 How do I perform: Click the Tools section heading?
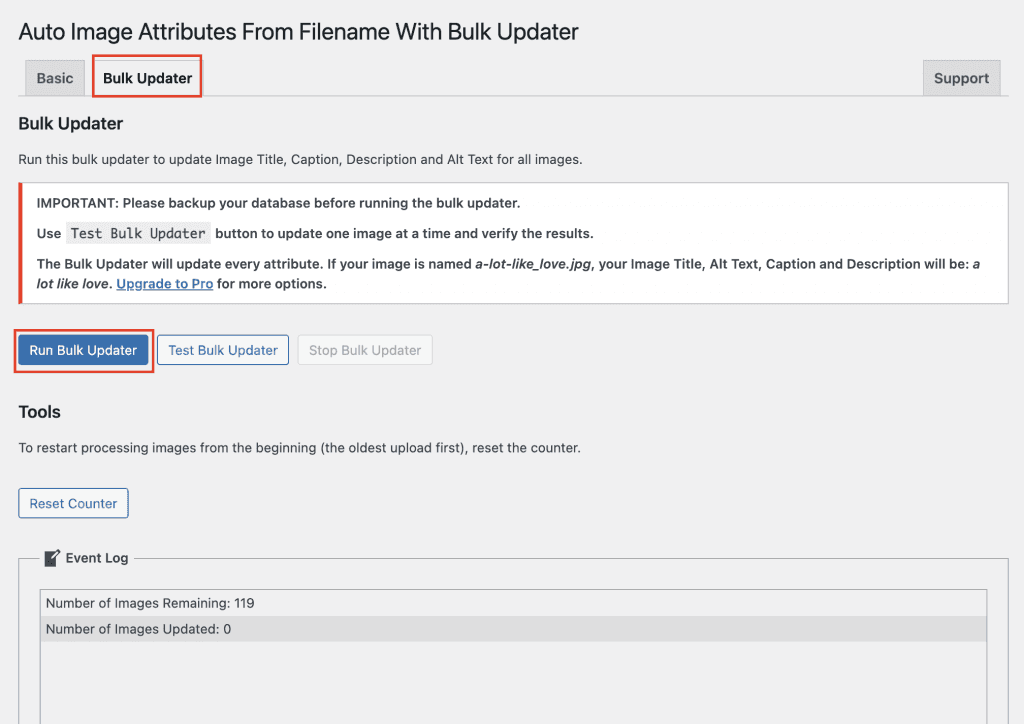coord(40,412)
